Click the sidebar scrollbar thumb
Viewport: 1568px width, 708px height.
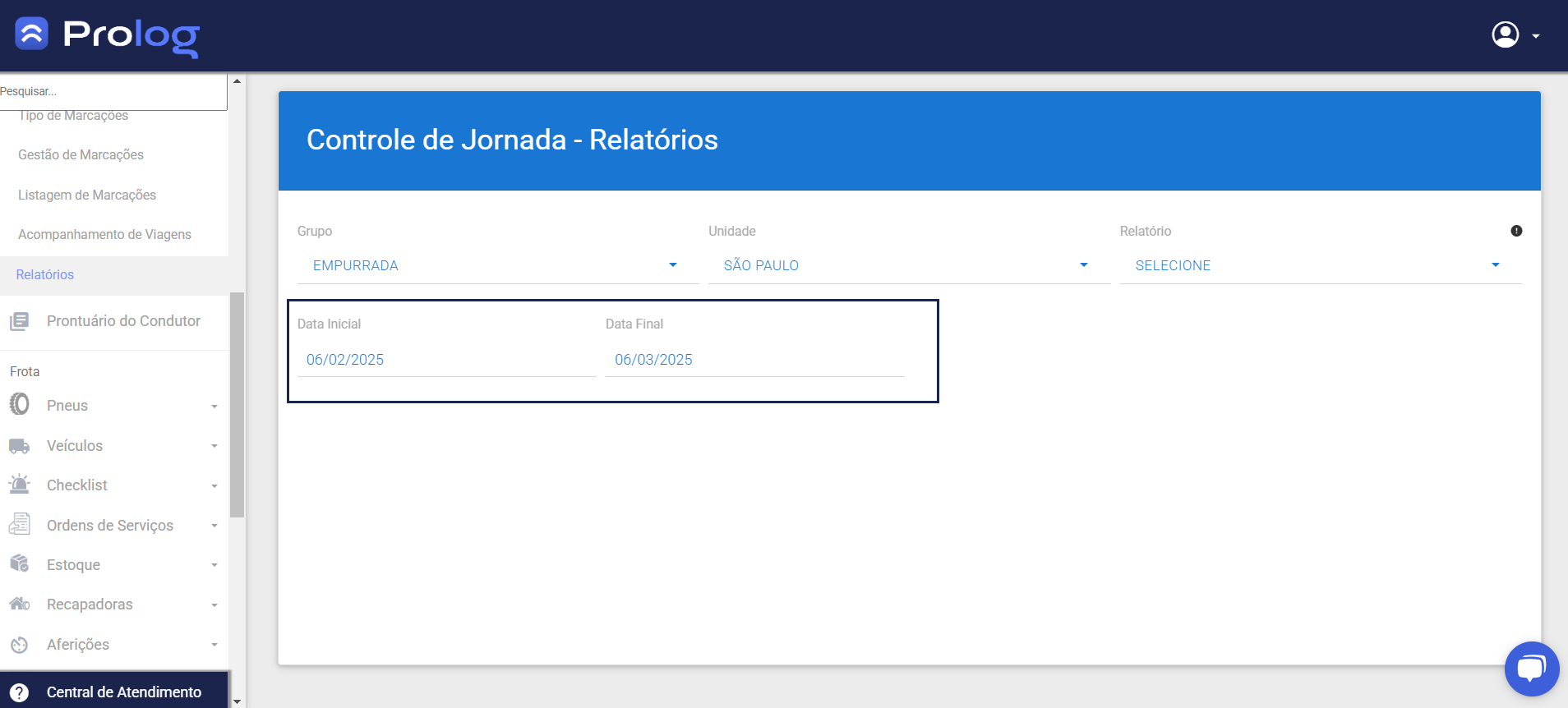pyautogui.click(x=238, y=404)
